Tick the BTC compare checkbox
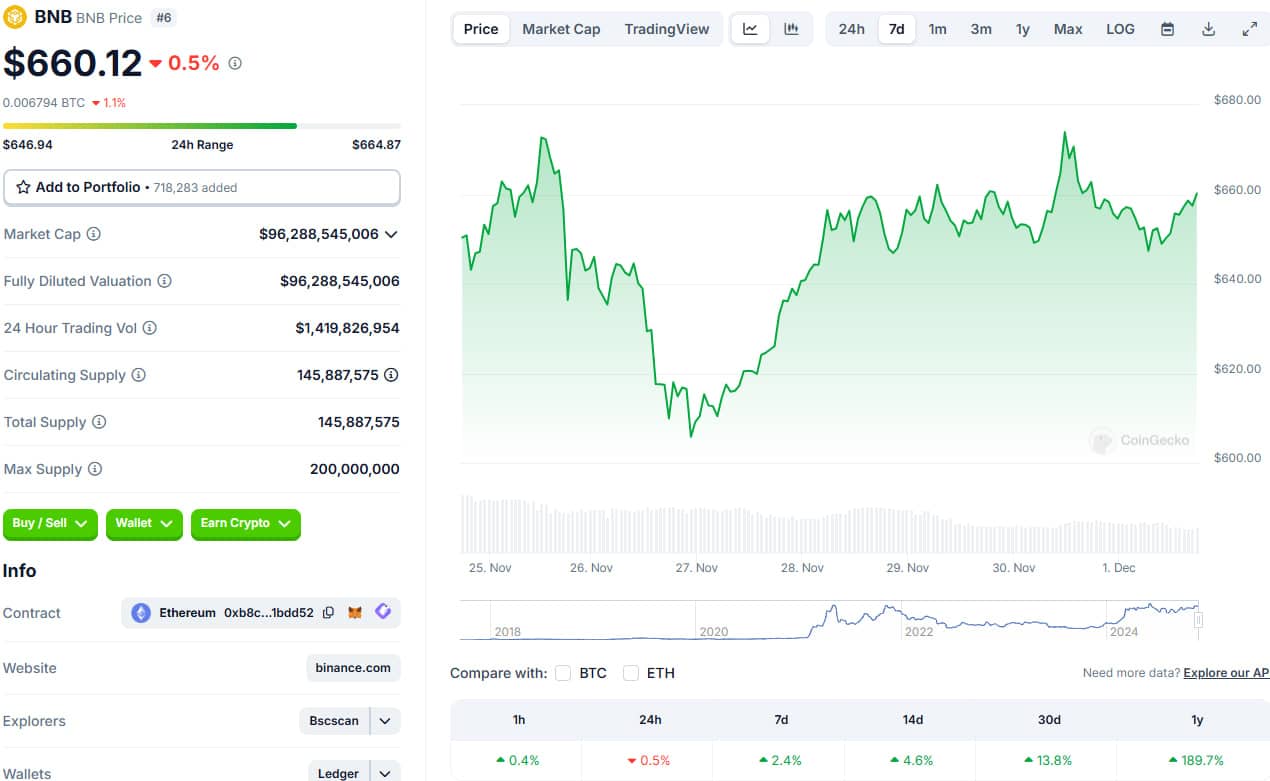1270x781 pixels. [563, 673]
